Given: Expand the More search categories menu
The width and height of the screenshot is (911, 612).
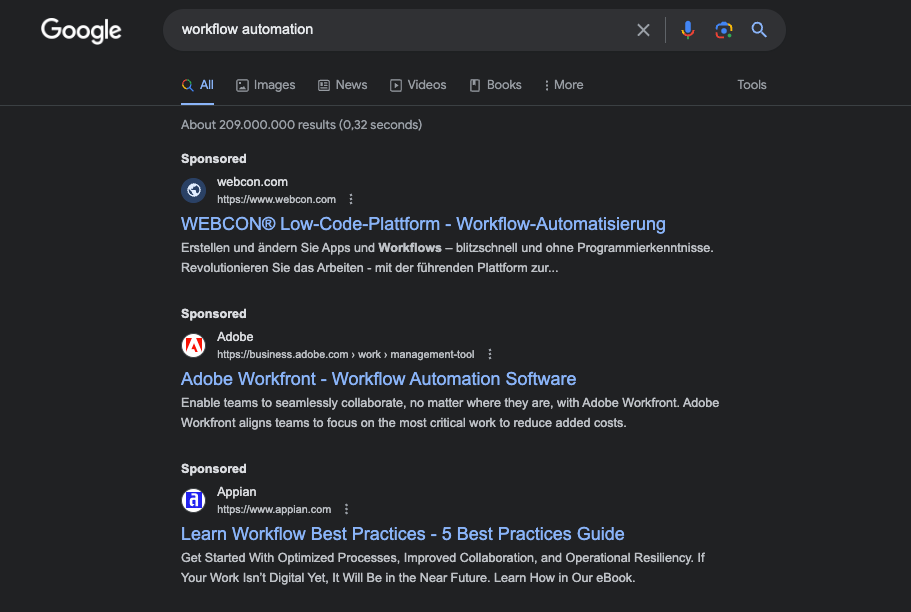Looking at the screenshot, I should click(x=564, y=85).
